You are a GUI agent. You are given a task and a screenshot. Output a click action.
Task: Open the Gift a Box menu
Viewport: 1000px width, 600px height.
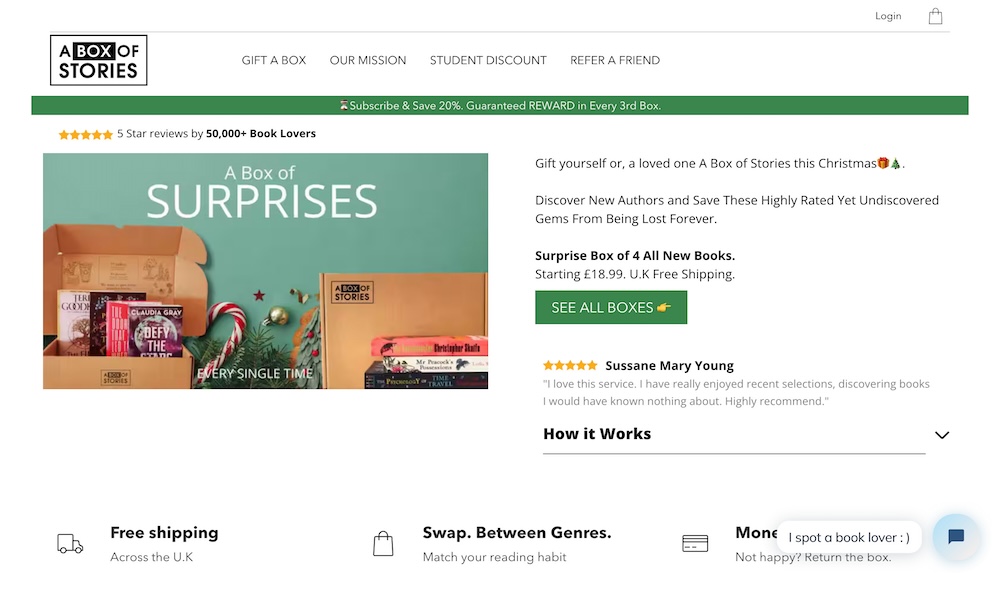[x=274, y=60]
